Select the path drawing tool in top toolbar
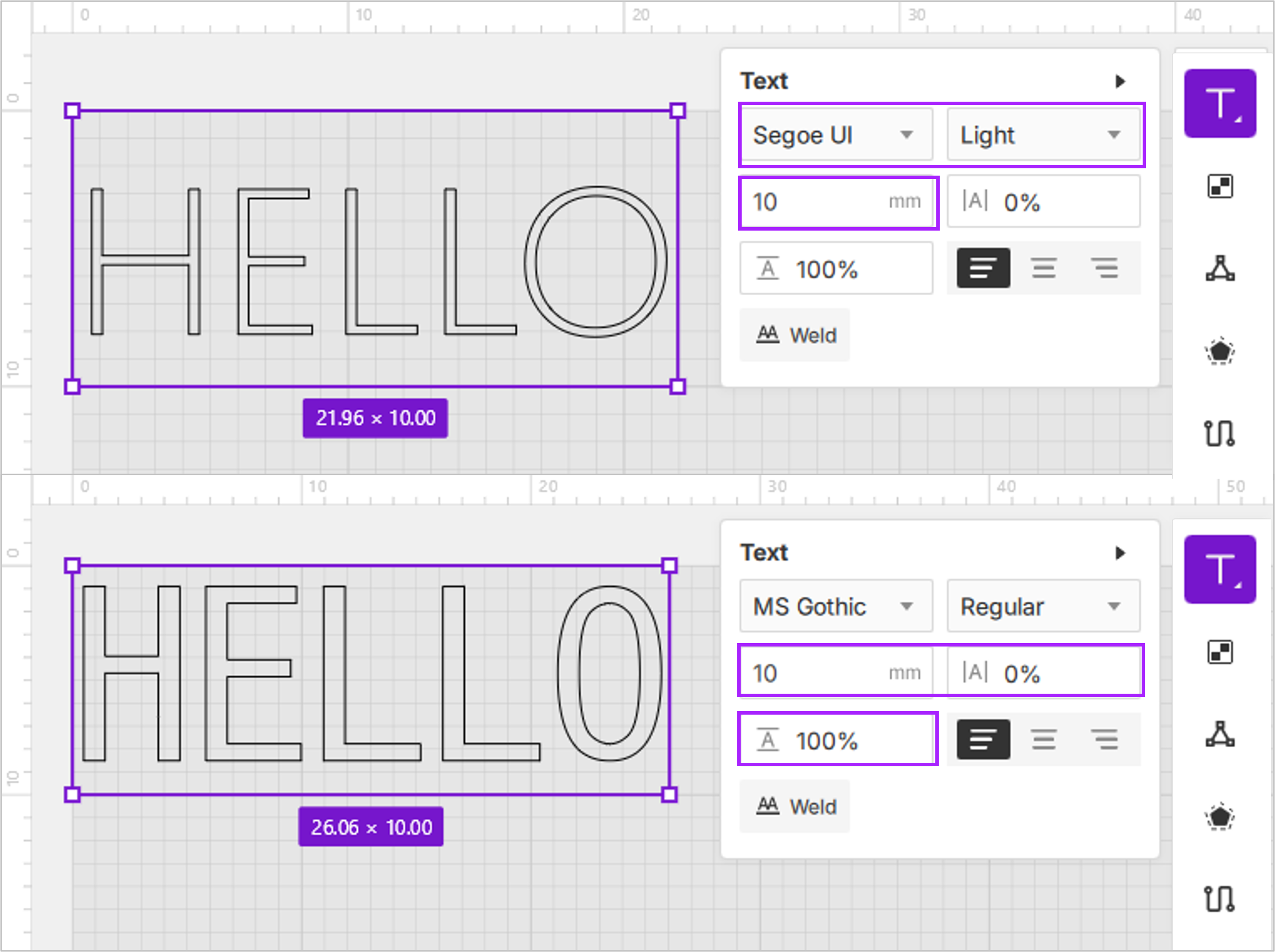Screen dimensions: 1275x952 point(1220,433)
